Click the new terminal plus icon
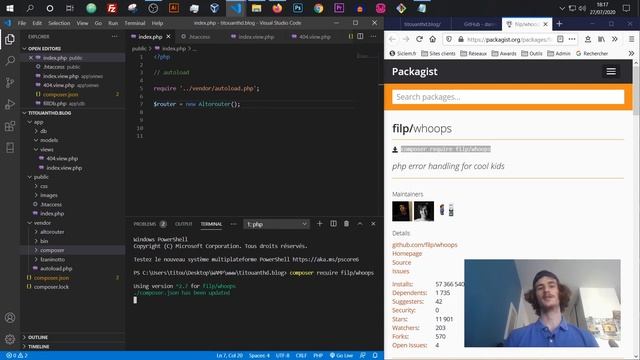640x360 pixels. point(320,224)
